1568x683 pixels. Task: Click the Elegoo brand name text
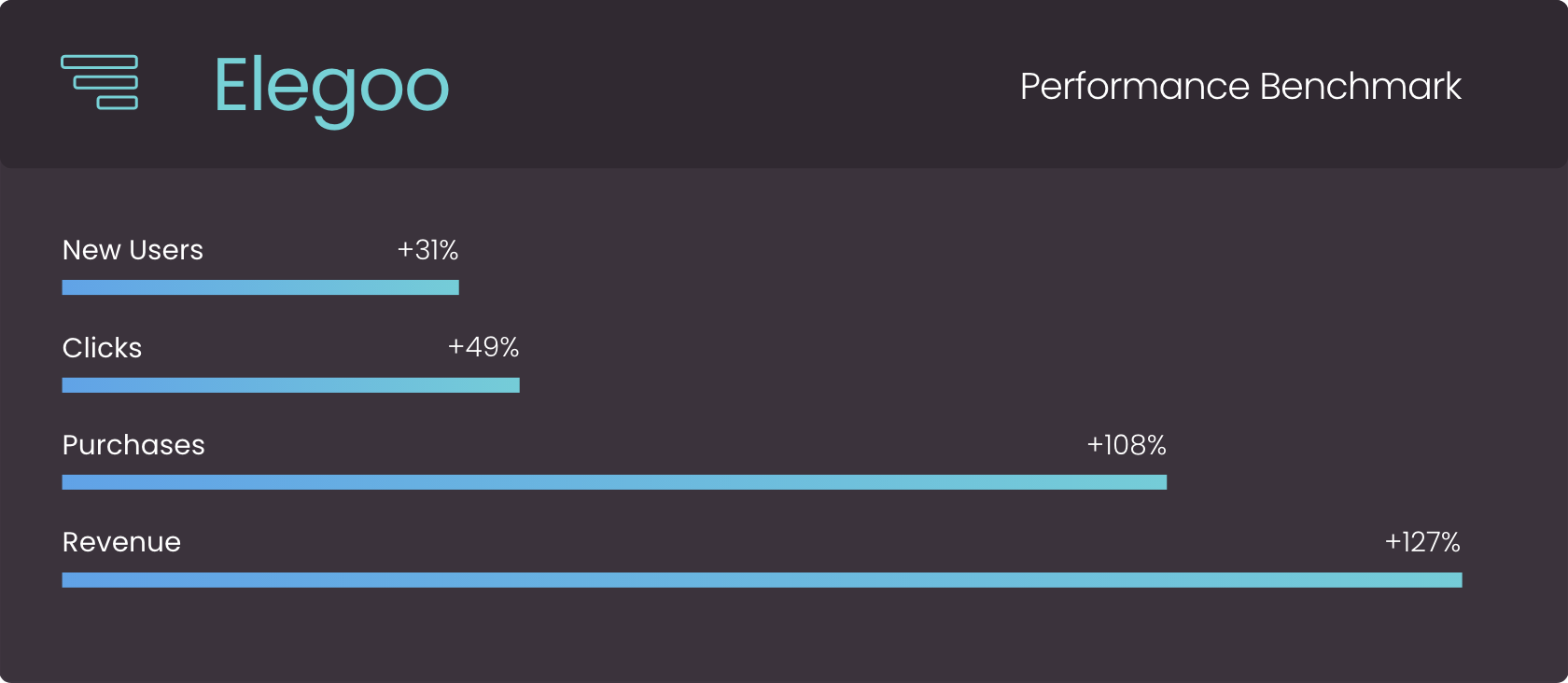[x=331, y=87]
